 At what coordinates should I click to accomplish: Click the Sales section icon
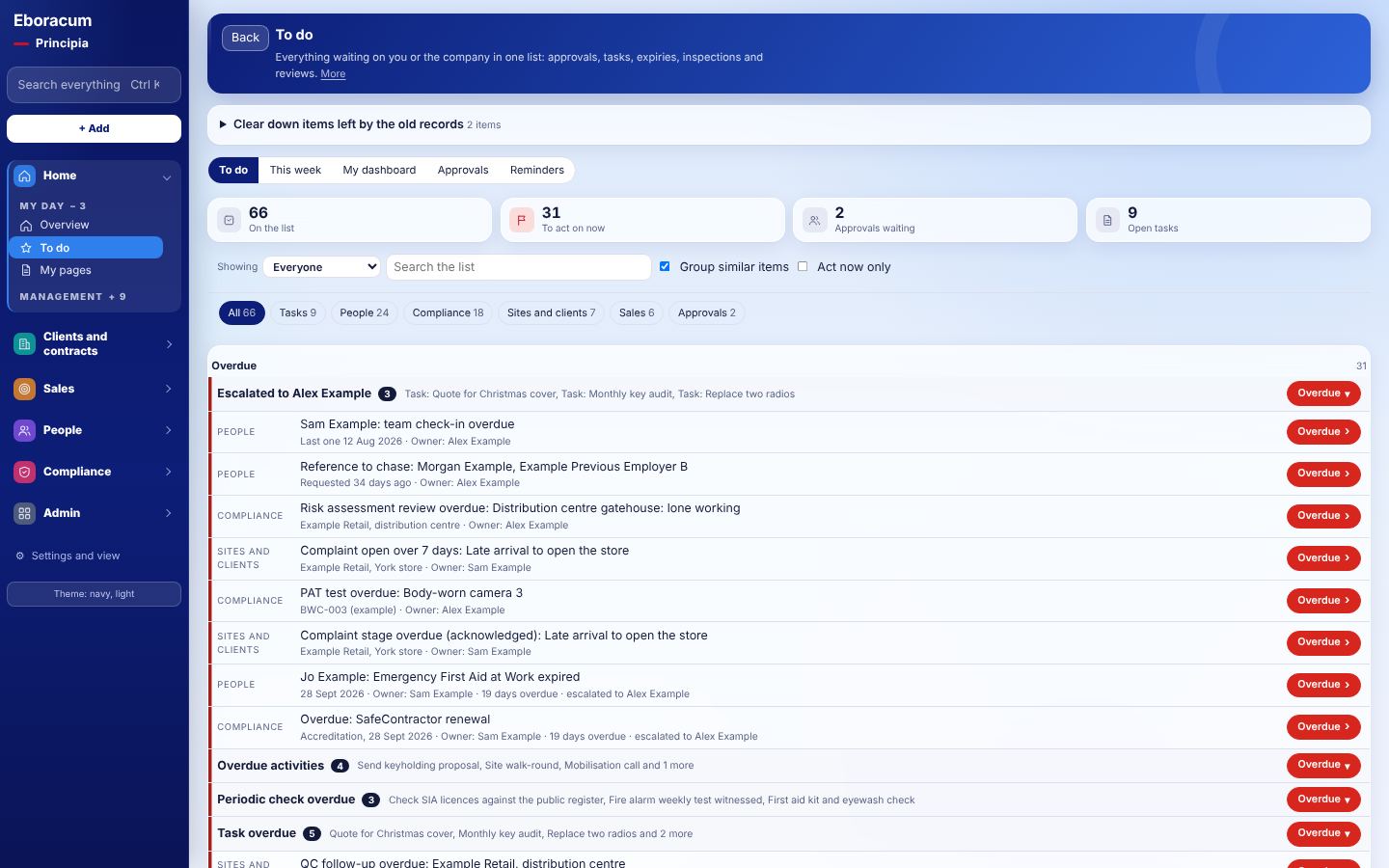coord(25,389)
